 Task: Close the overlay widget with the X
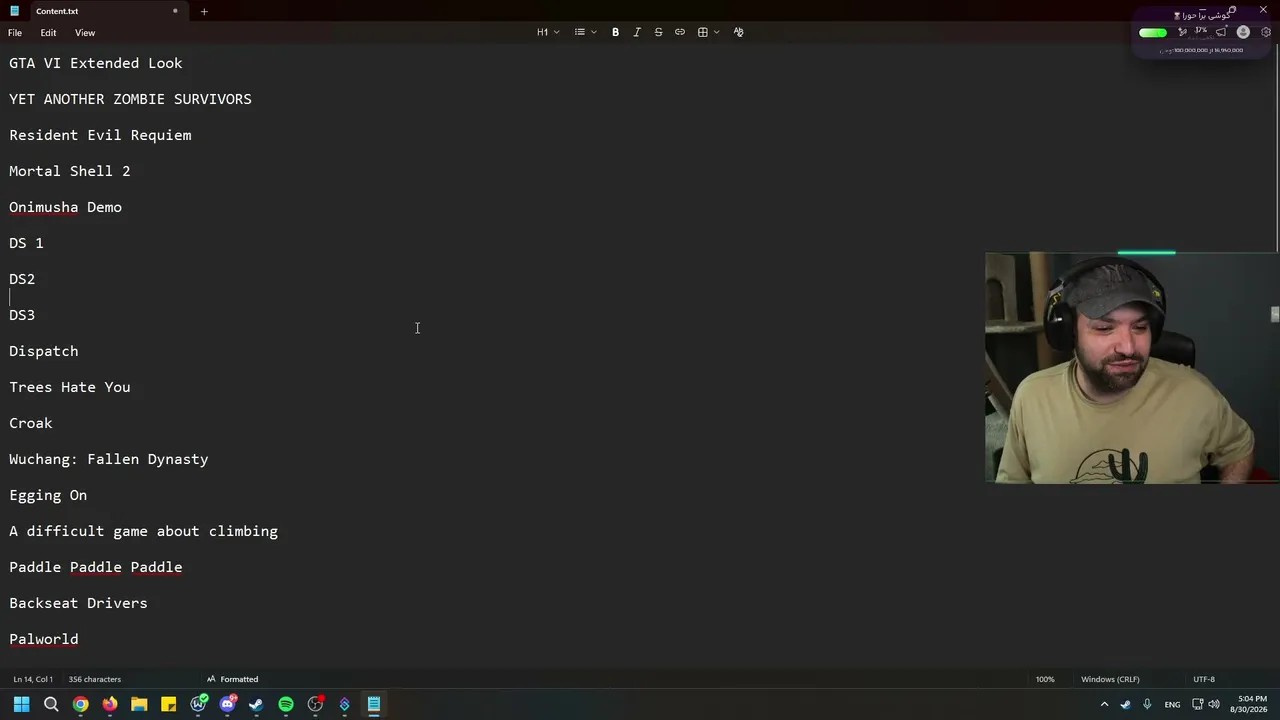1263,10
